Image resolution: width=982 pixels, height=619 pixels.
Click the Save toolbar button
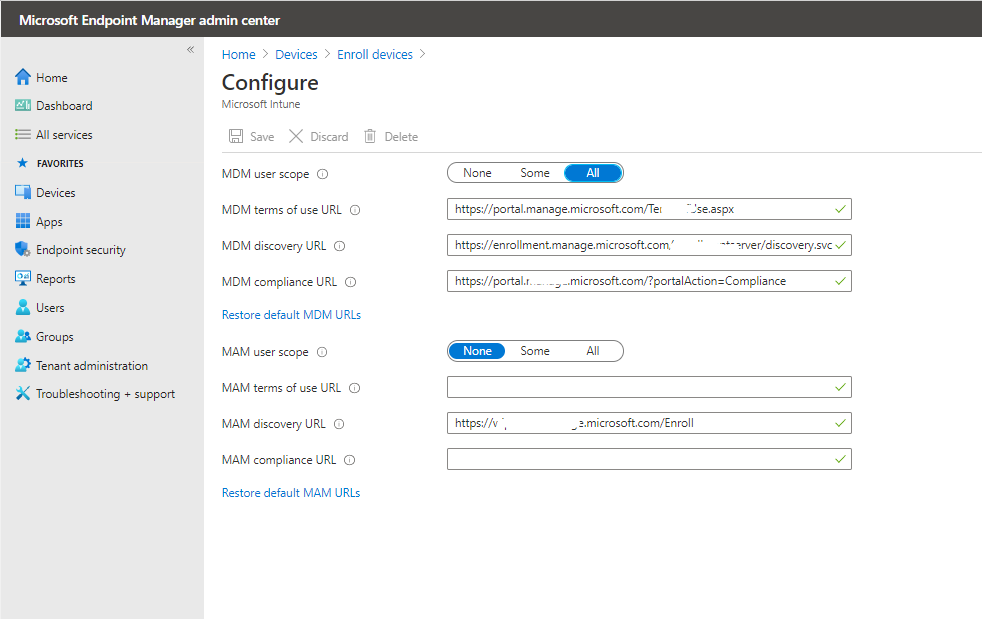251,137
